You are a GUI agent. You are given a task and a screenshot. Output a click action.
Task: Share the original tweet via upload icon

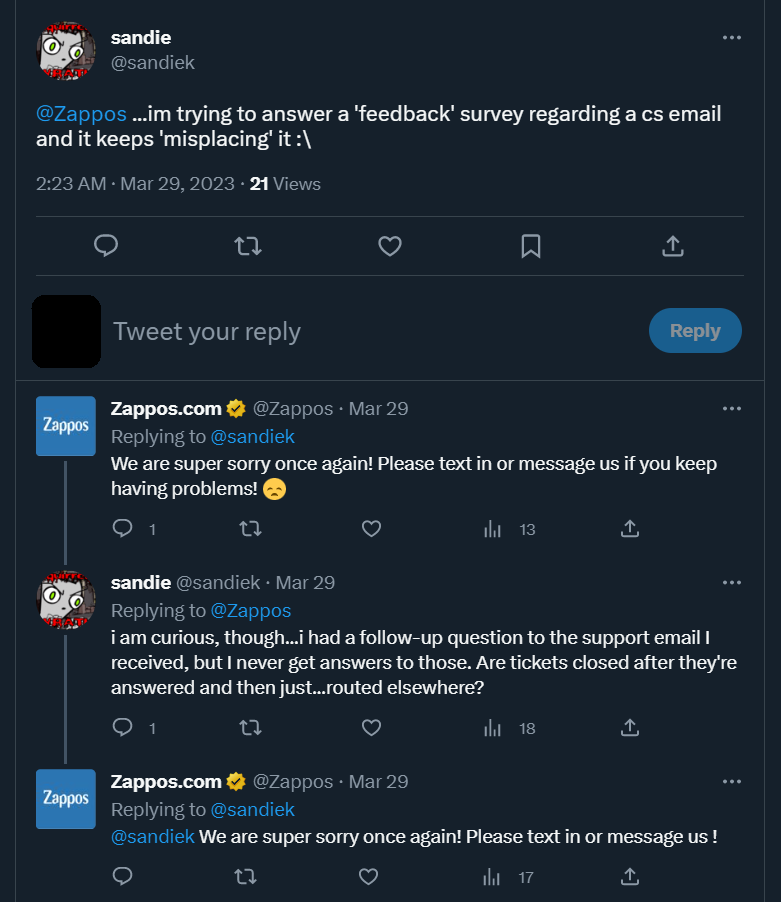click(x=673, y=246)
